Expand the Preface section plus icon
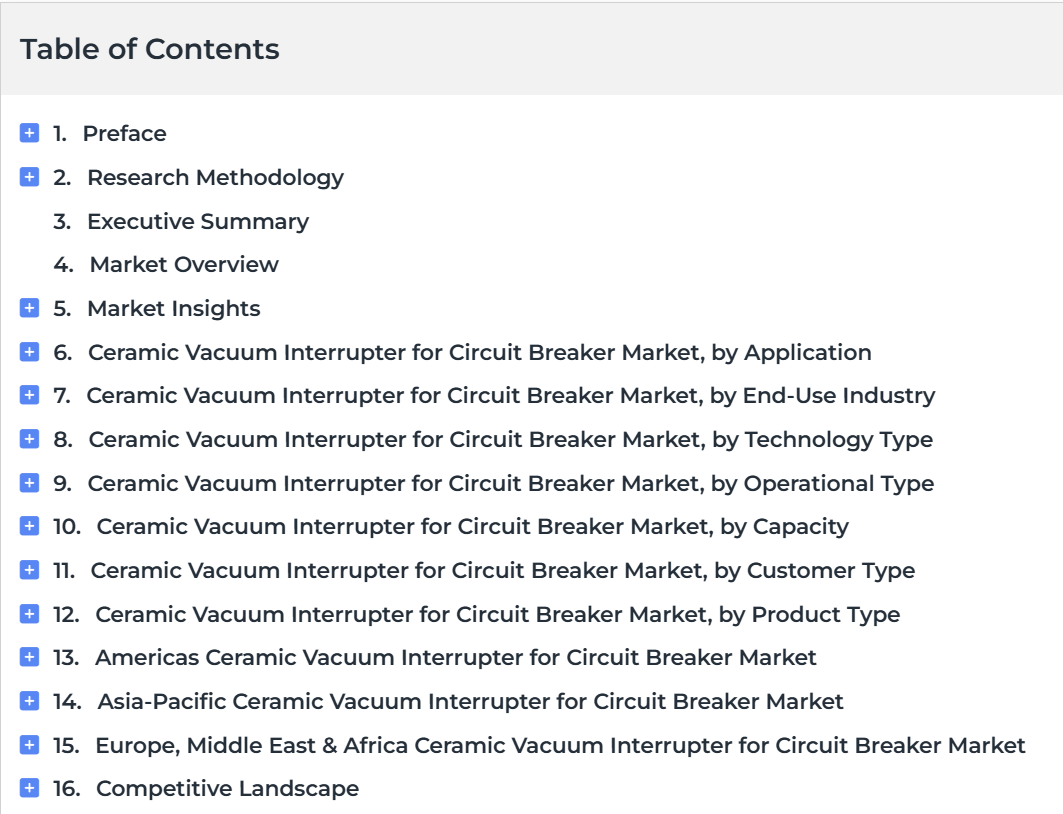Viewport: 1063px width, 814px height. [29, 133]
